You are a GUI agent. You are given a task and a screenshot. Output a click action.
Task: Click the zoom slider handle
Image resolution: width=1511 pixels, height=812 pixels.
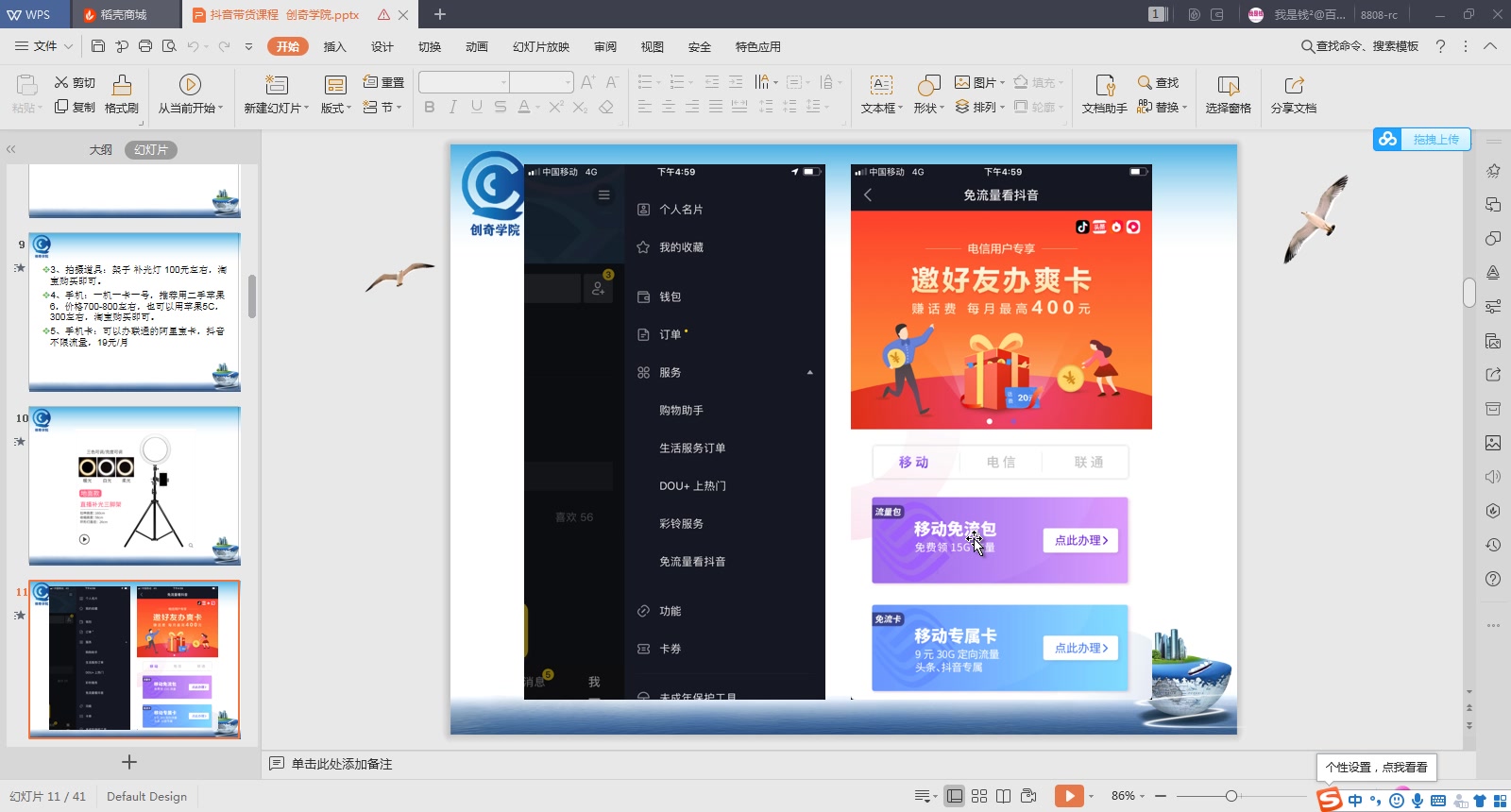1231,796
